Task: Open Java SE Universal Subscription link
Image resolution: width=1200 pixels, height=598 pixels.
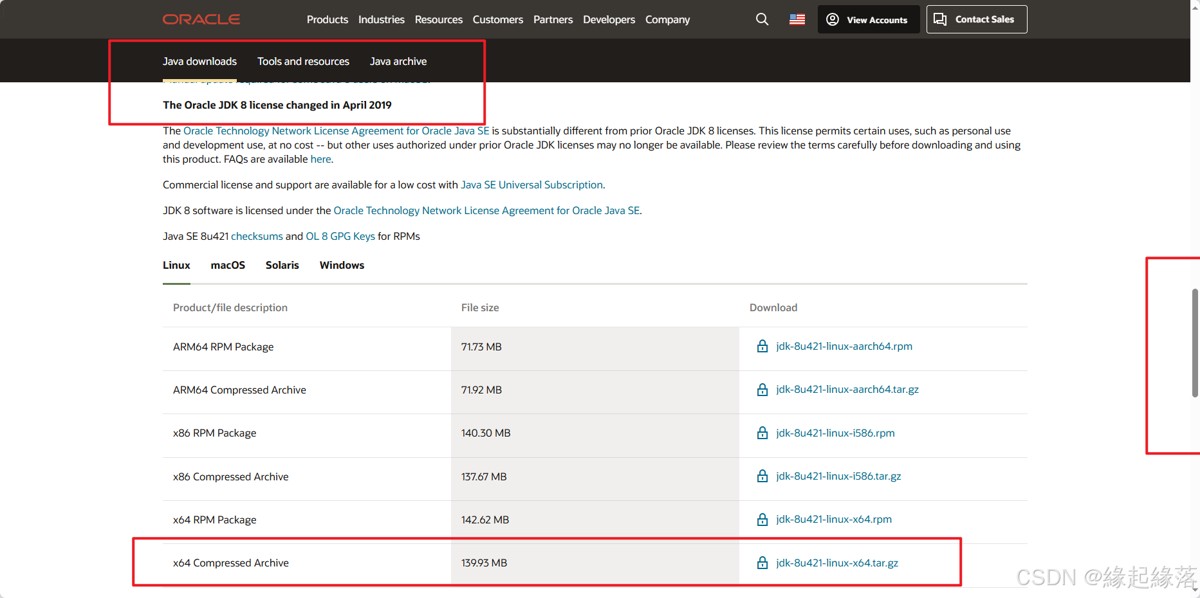Action: point(531,185)
